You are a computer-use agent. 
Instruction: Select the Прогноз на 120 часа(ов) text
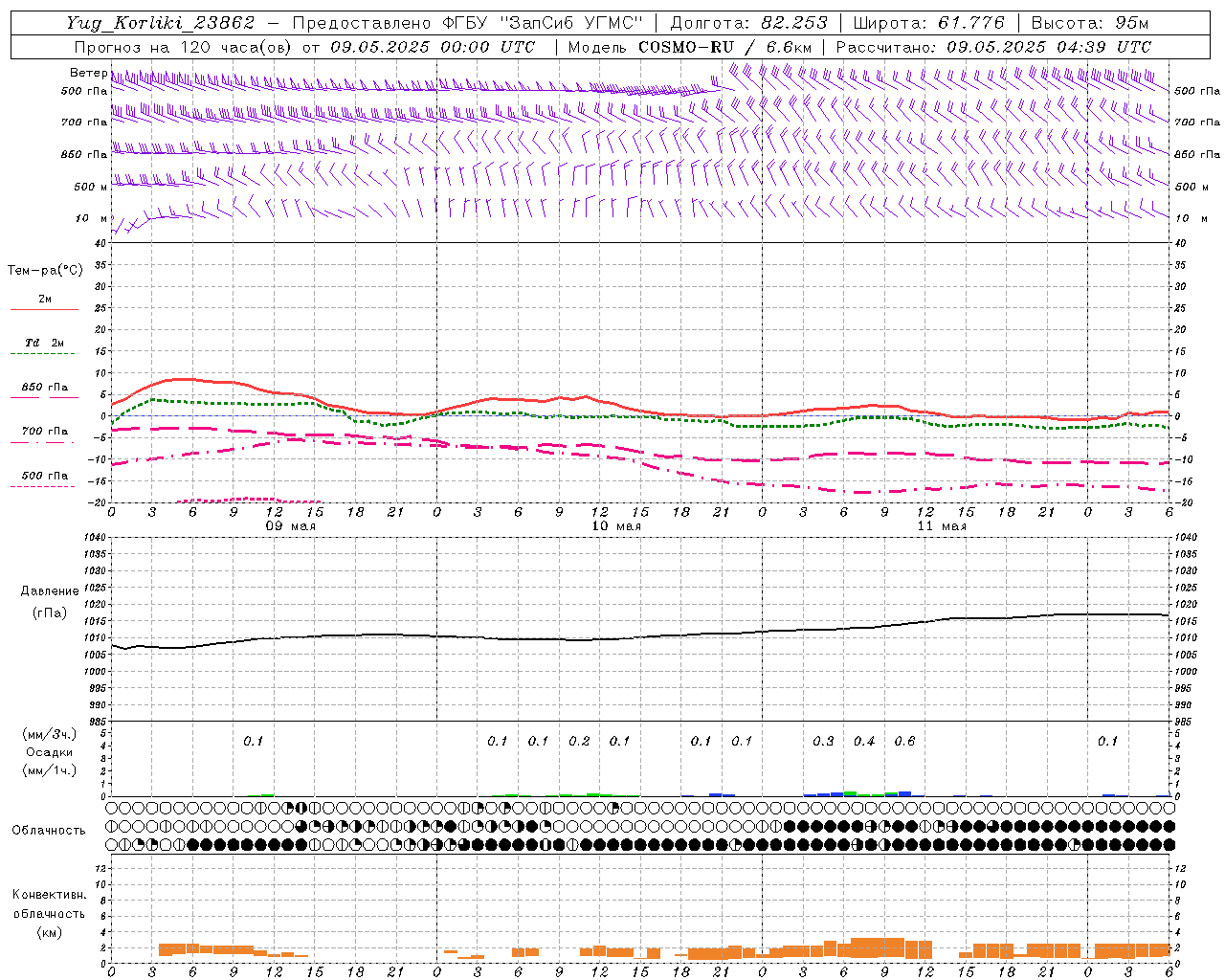point(184,47)
